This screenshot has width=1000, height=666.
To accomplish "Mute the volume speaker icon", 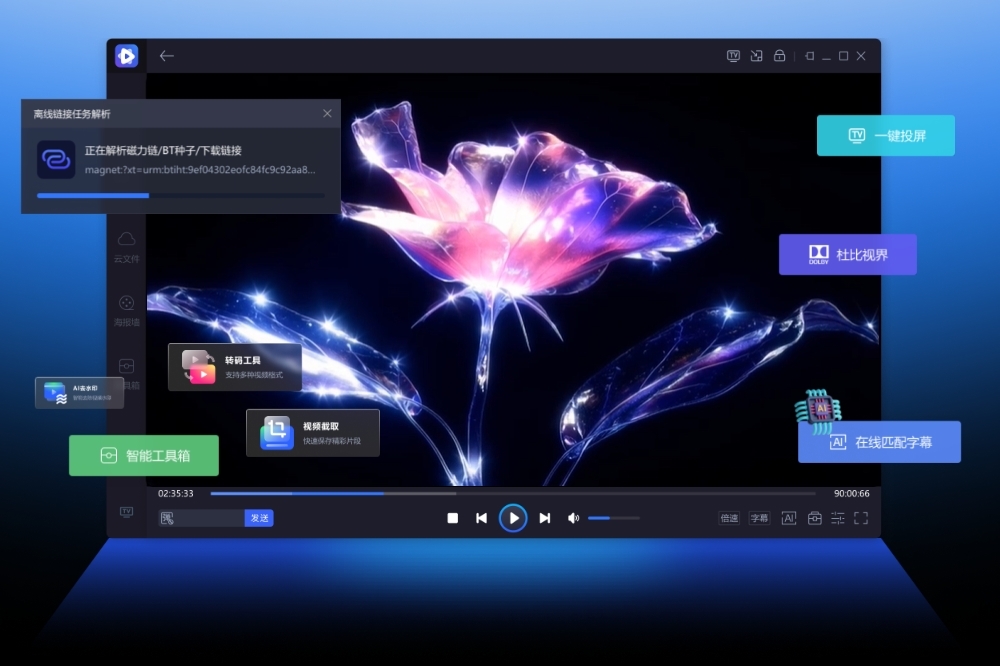I will (573, 518).
